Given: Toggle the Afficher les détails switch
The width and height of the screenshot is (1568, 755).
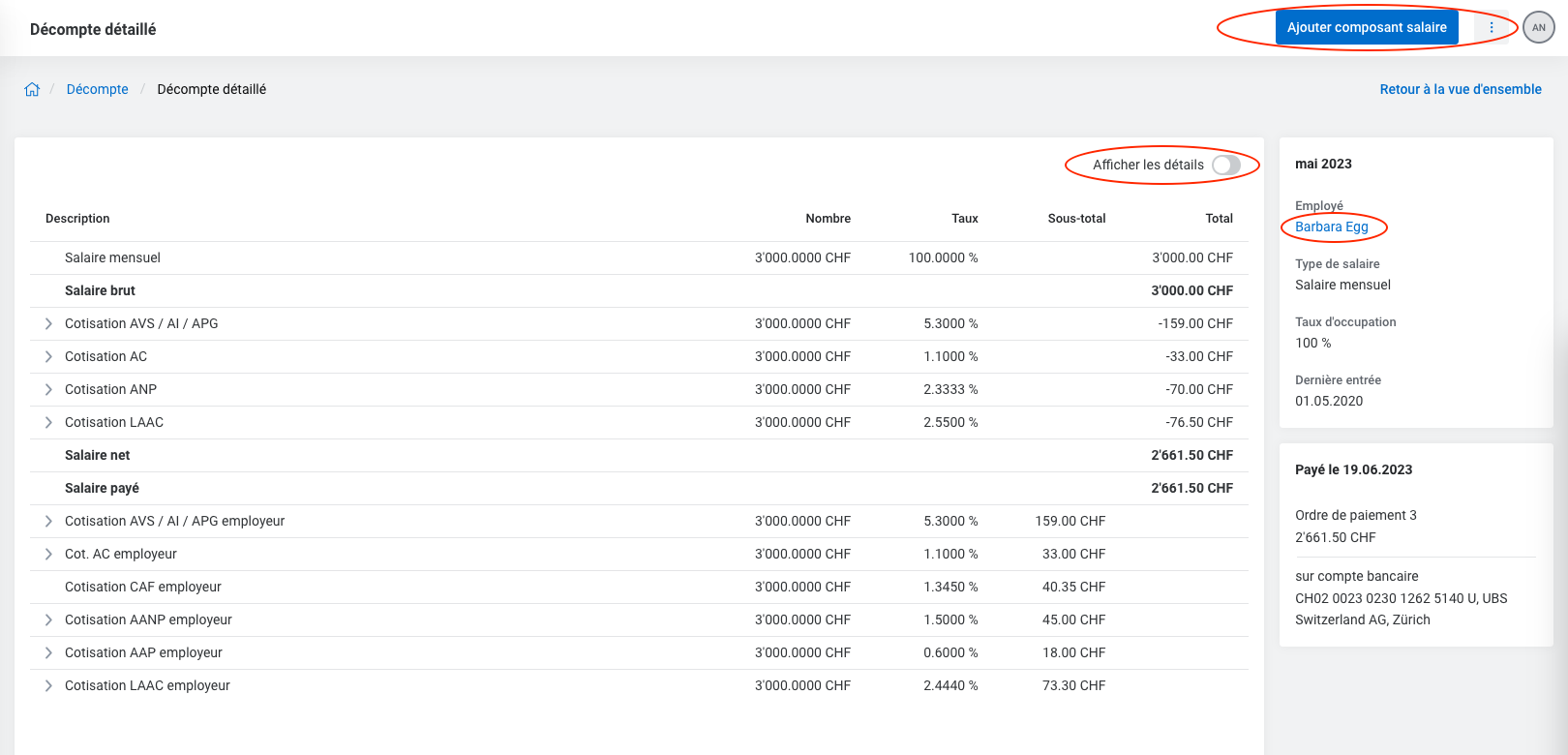Looking at the screenshot, I should [1225, 166].
